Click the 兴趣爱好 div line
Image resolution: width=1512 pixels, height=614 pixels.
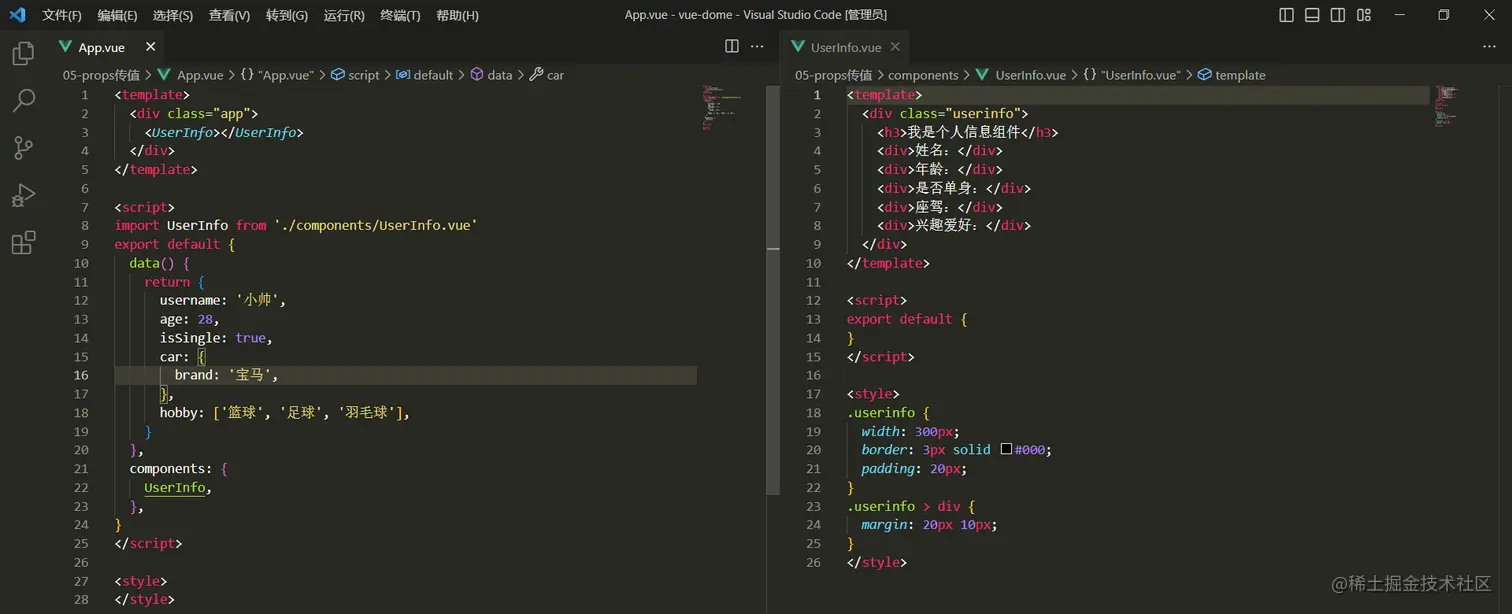(x=954, y=226)
